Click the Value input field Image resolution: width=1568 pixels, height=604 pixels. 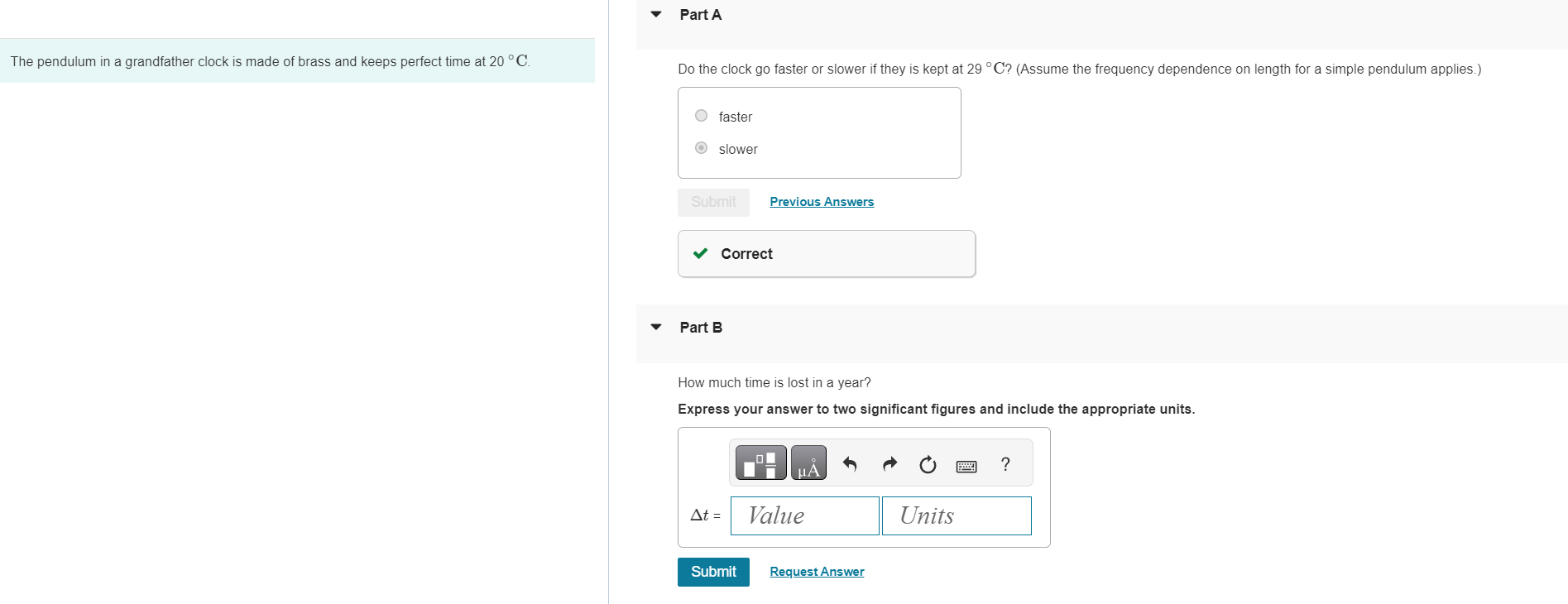[x=804, y=515]
